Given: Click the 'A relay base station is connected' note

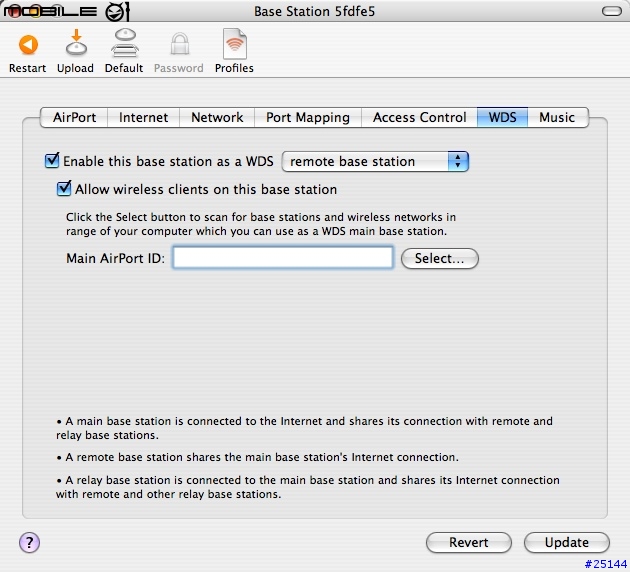Looking at the screenshot, I should pos(307,487).
